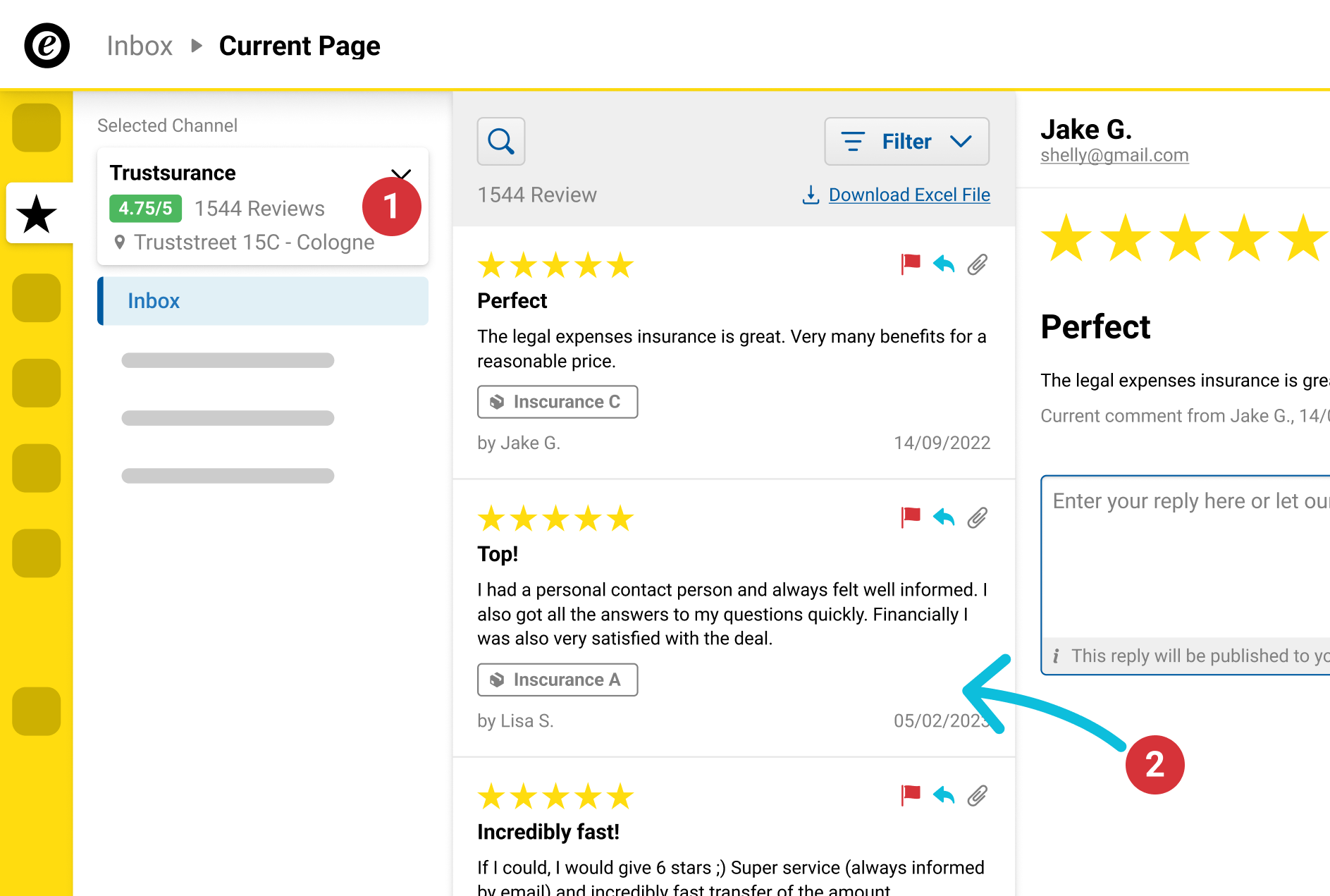
Task: Select the star reviews sidebar icon
Action: 37,214
